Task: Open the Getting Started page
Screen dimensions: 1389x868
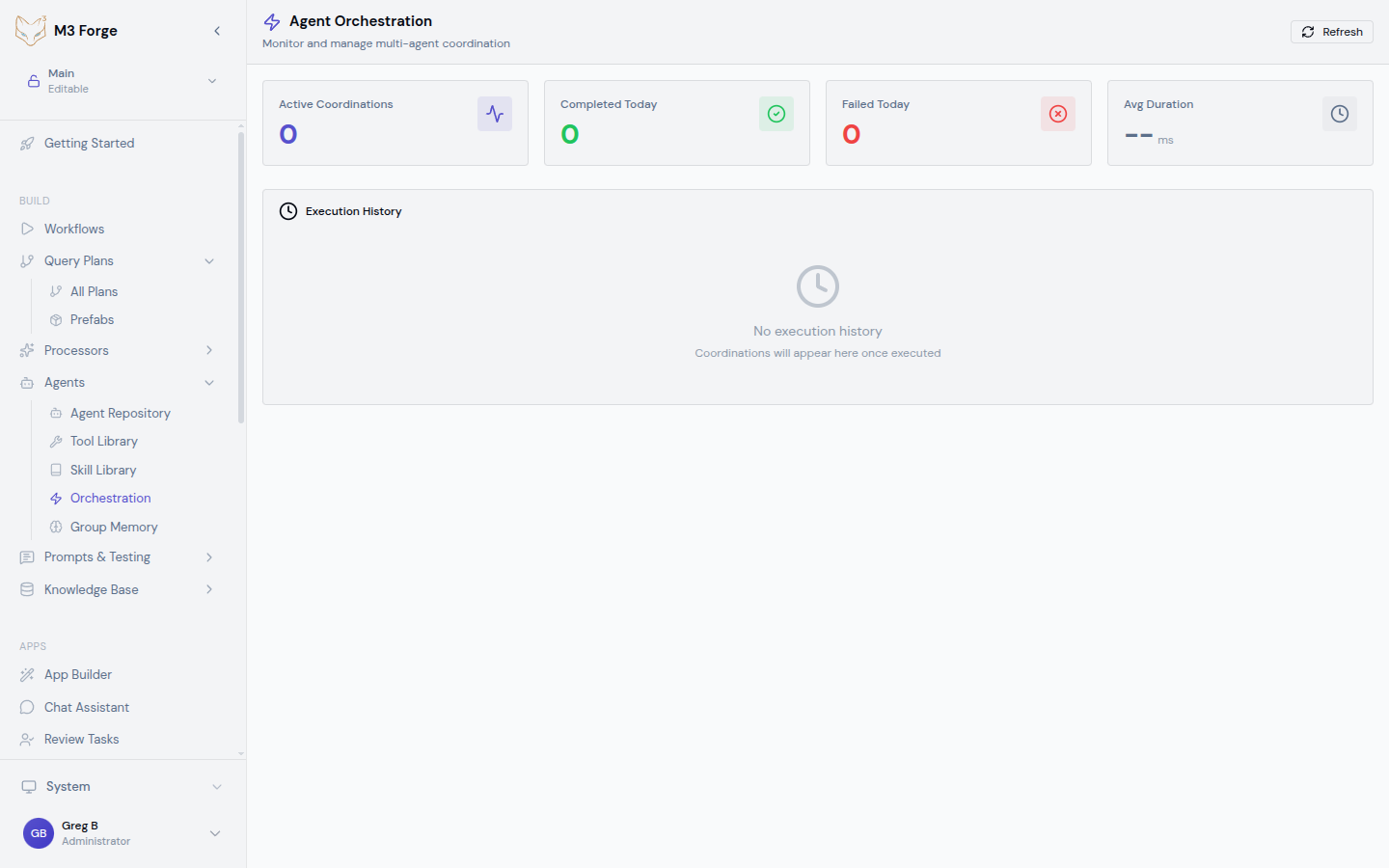Action: [89, 144]
